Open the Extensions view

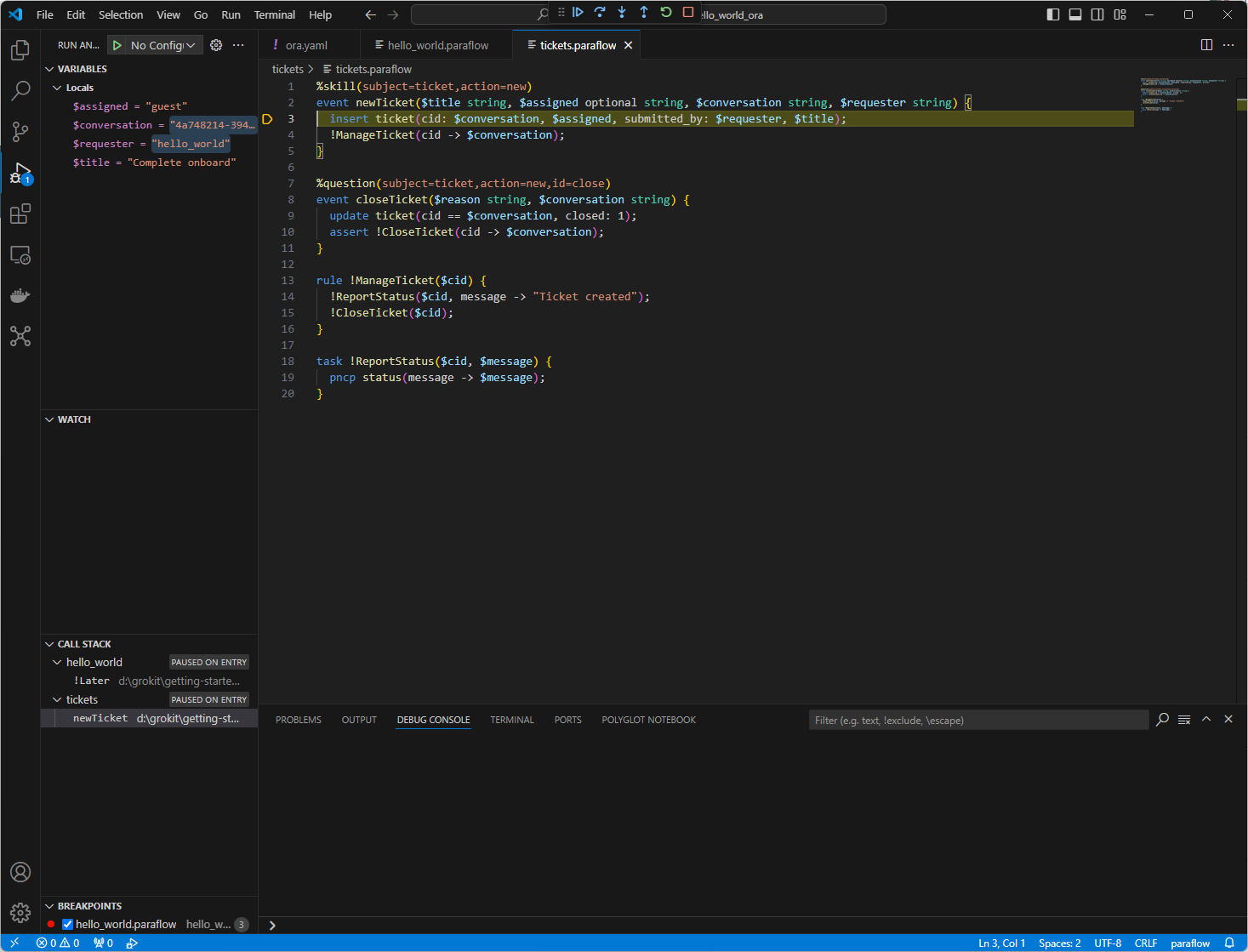tap(20, 214)
